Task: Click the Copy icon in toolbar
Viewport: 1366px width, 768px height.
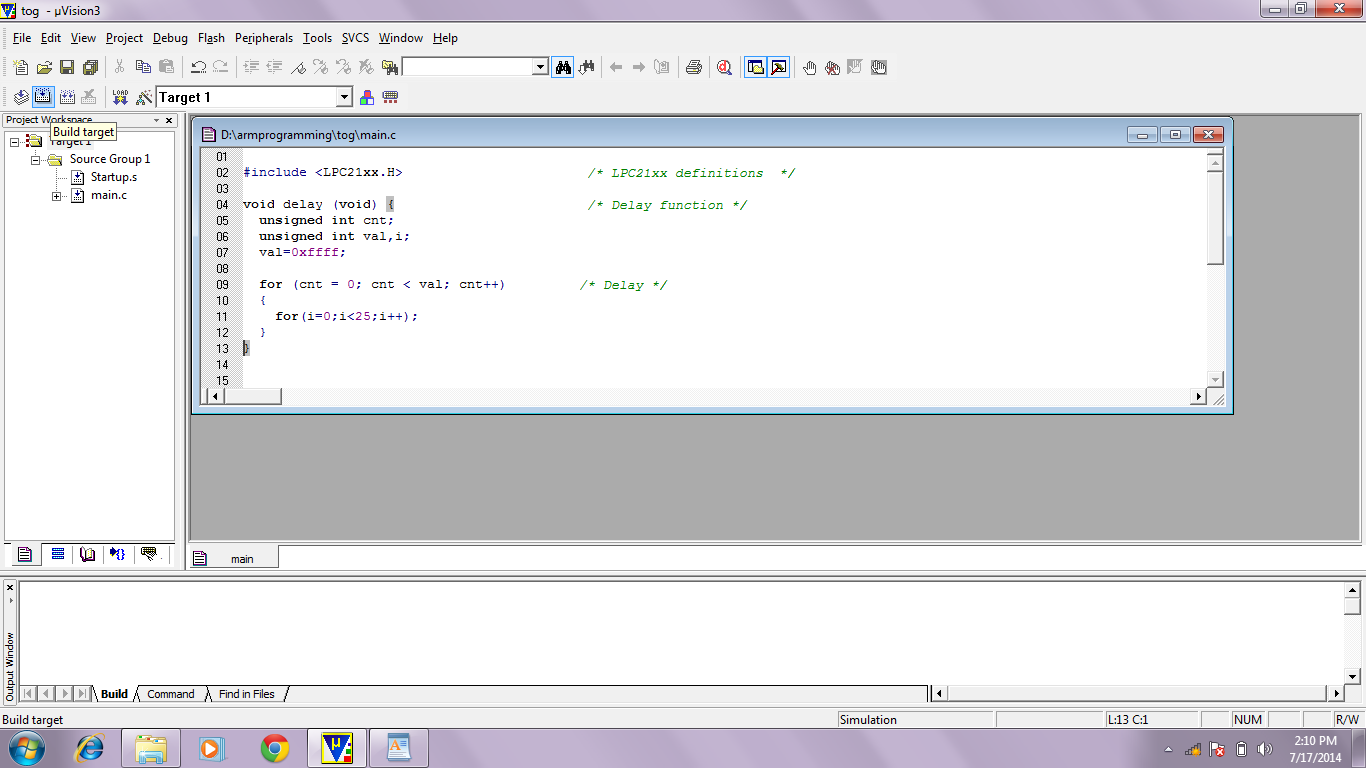Action: click(x=143, y=67)
